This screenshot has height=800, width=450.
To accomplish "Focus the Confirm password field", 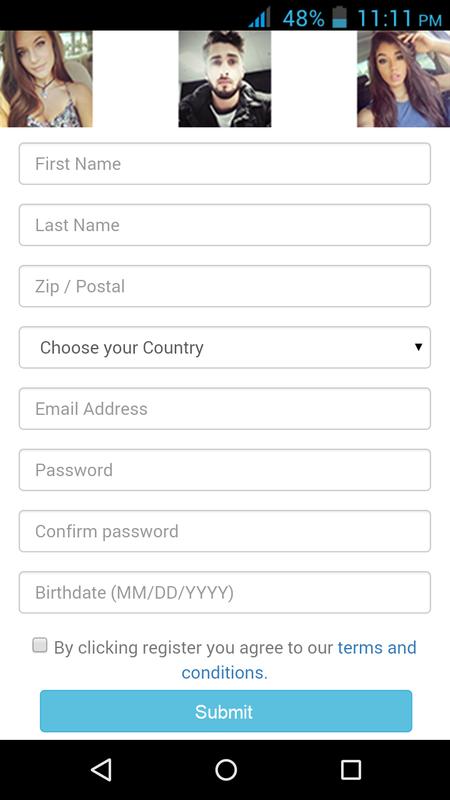I will point(225,531).
